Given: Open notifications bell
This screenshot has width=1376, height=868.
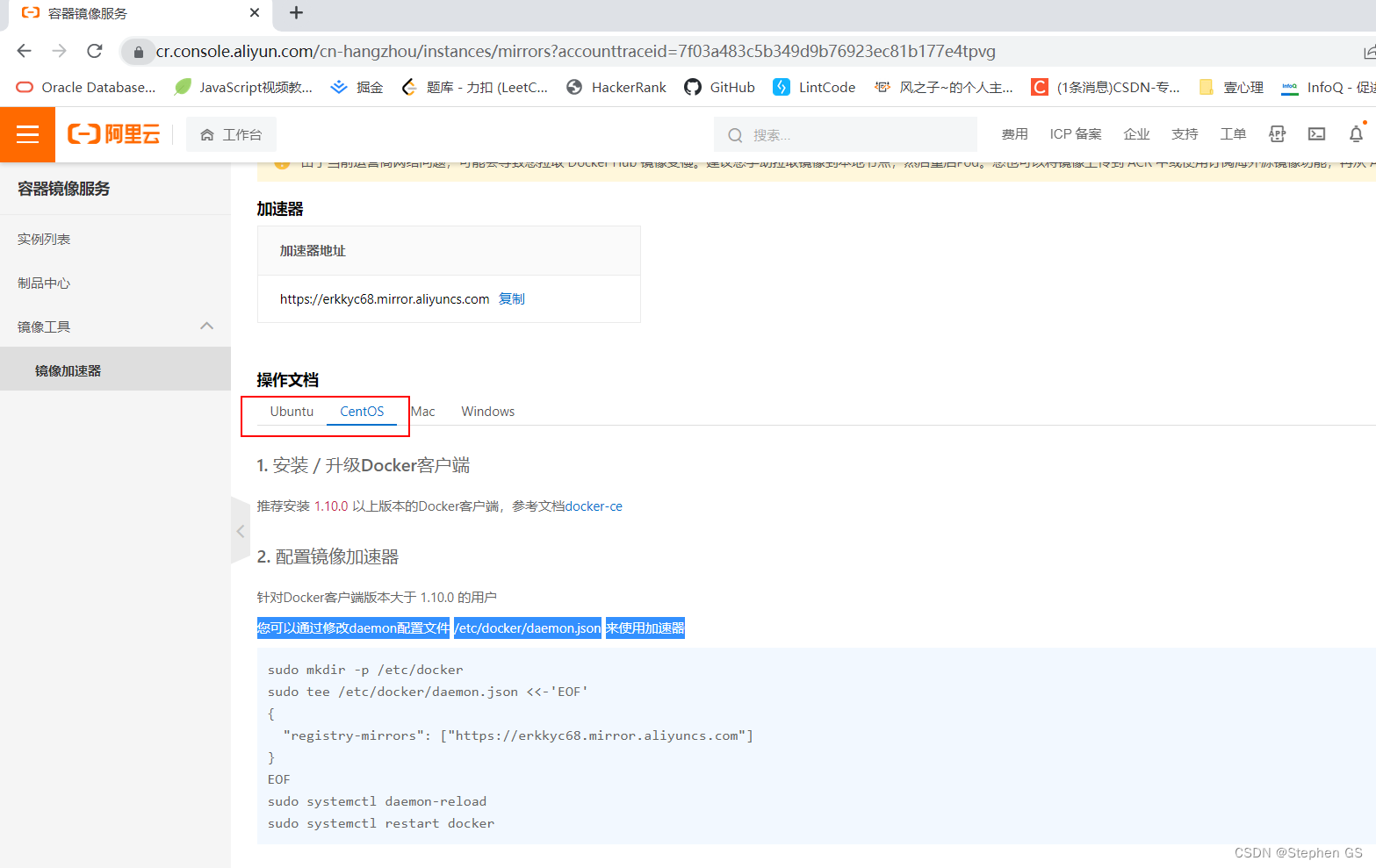Looking at the screenshot, I should point(1356,134).
